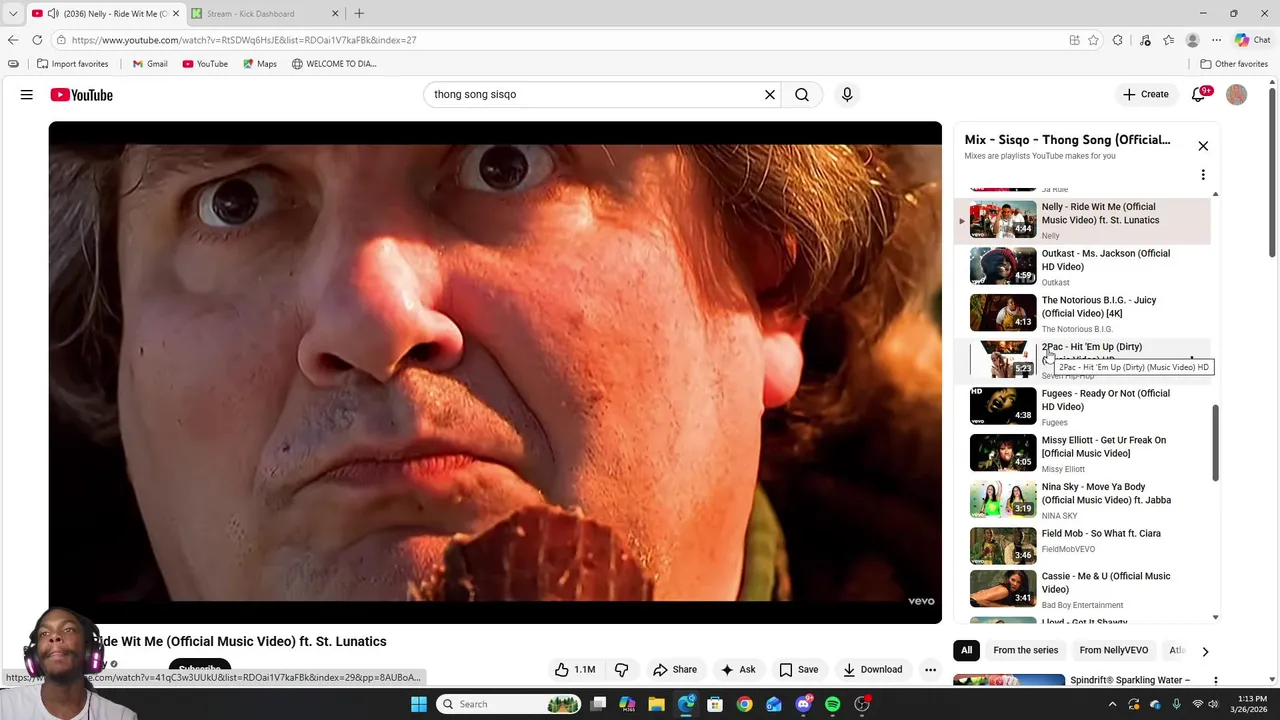Play Field Mob - So What ft. Ciara
The width and height of the screenshot is (1280, 720).
click(x=1082, y=545)
